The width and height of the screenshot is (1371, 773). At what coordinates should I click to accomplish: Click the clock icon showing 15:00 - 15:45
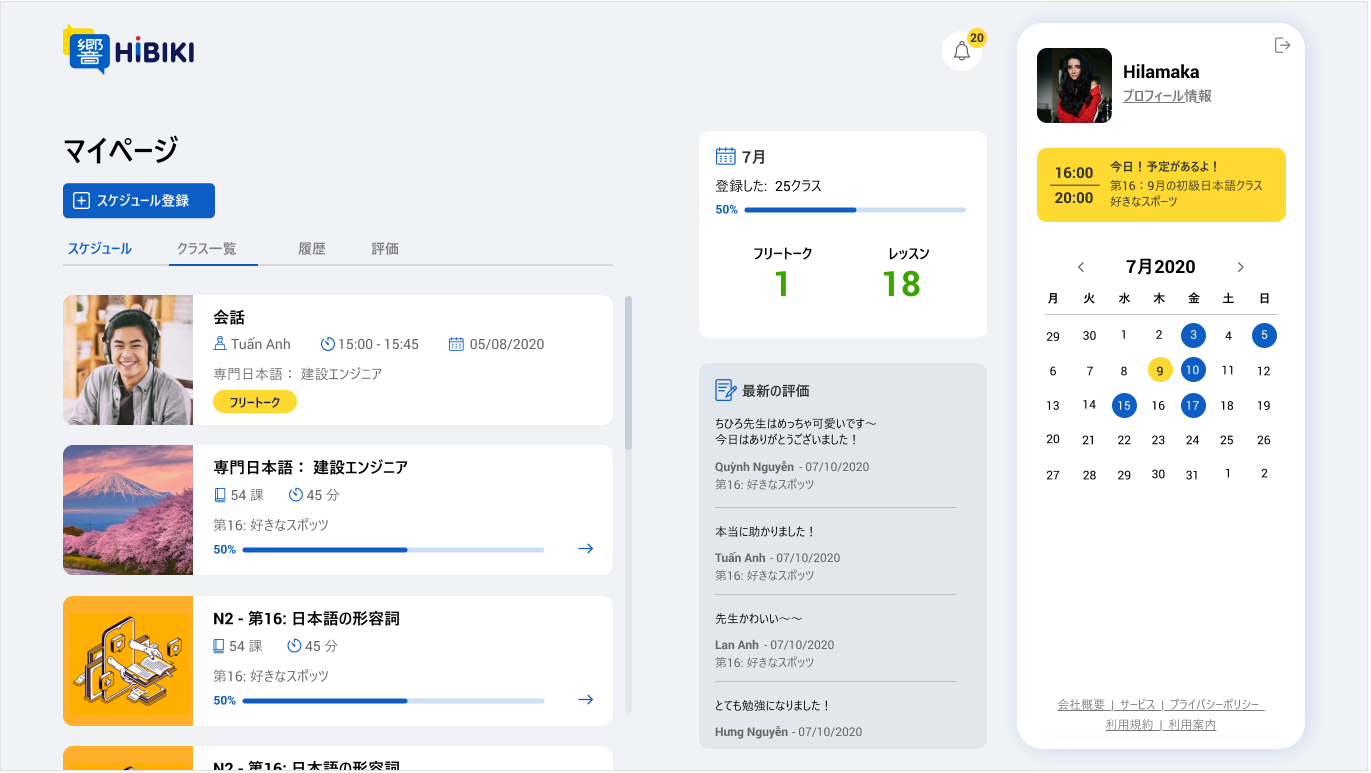(330, 343)
